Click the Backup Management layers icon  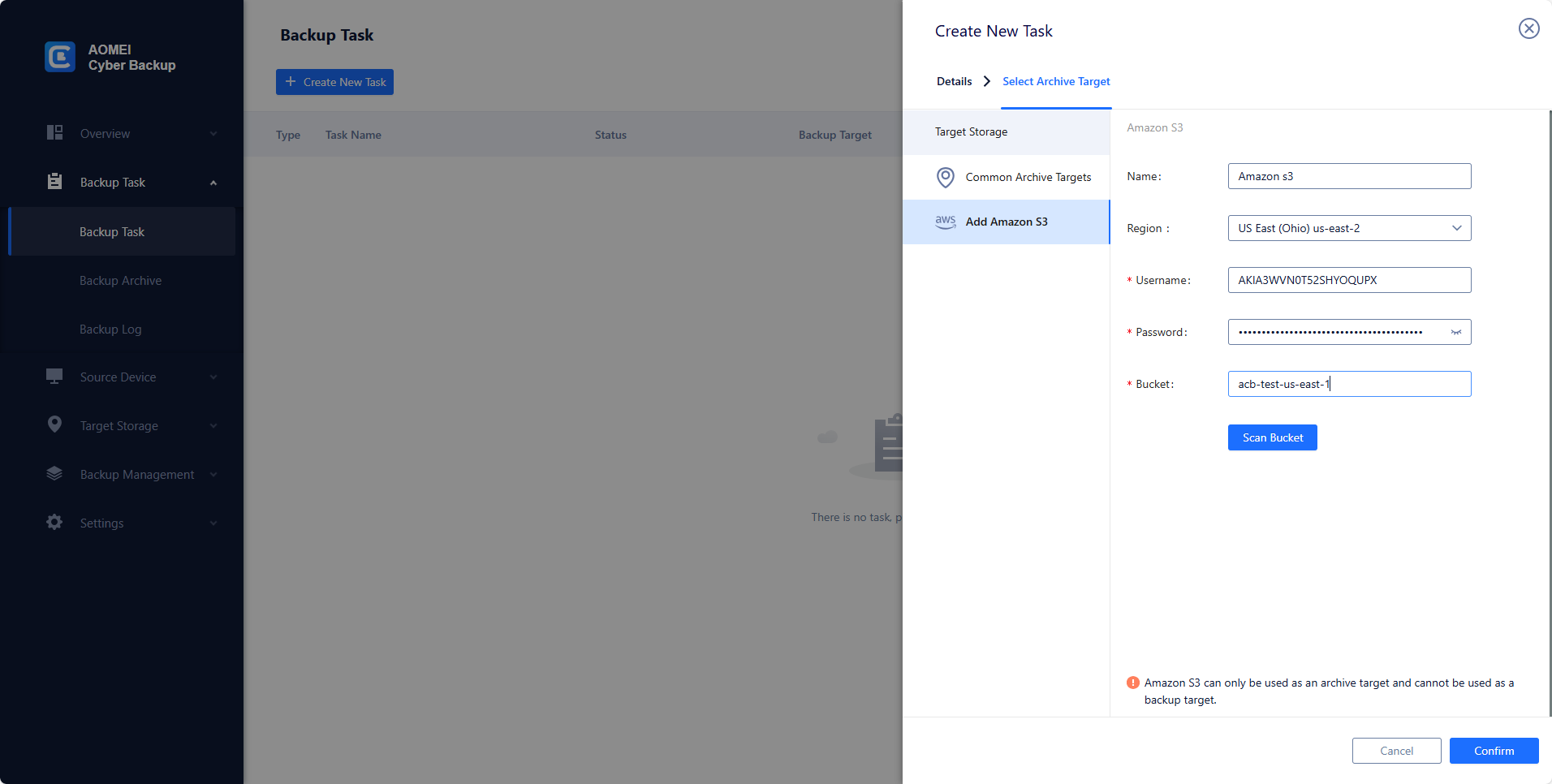[x=54, y=473]
